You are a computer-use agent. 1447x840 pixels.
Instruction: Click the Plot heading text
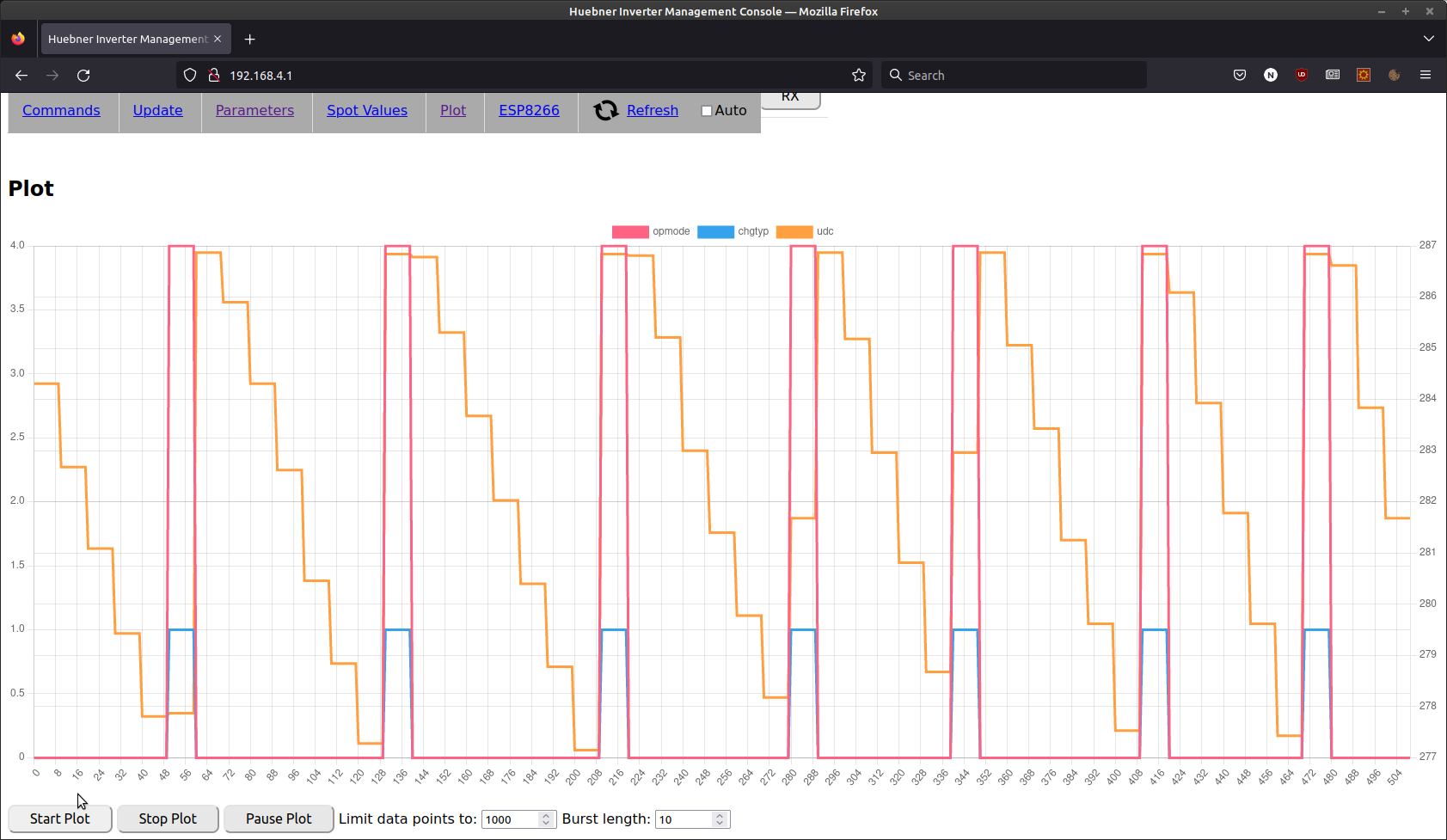coord(31,188)
